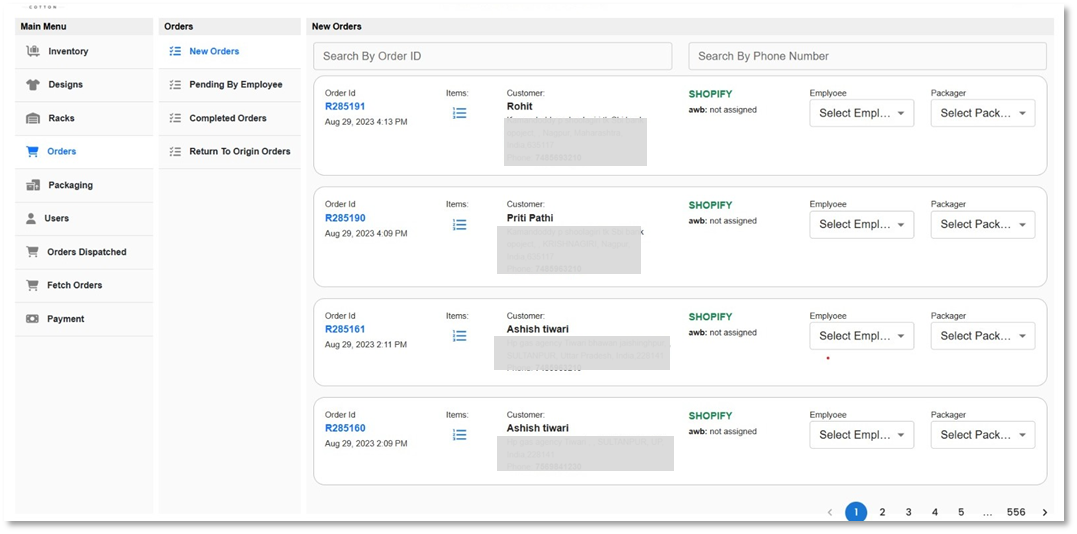Click next page arrow in pagination

[1045, 512]
